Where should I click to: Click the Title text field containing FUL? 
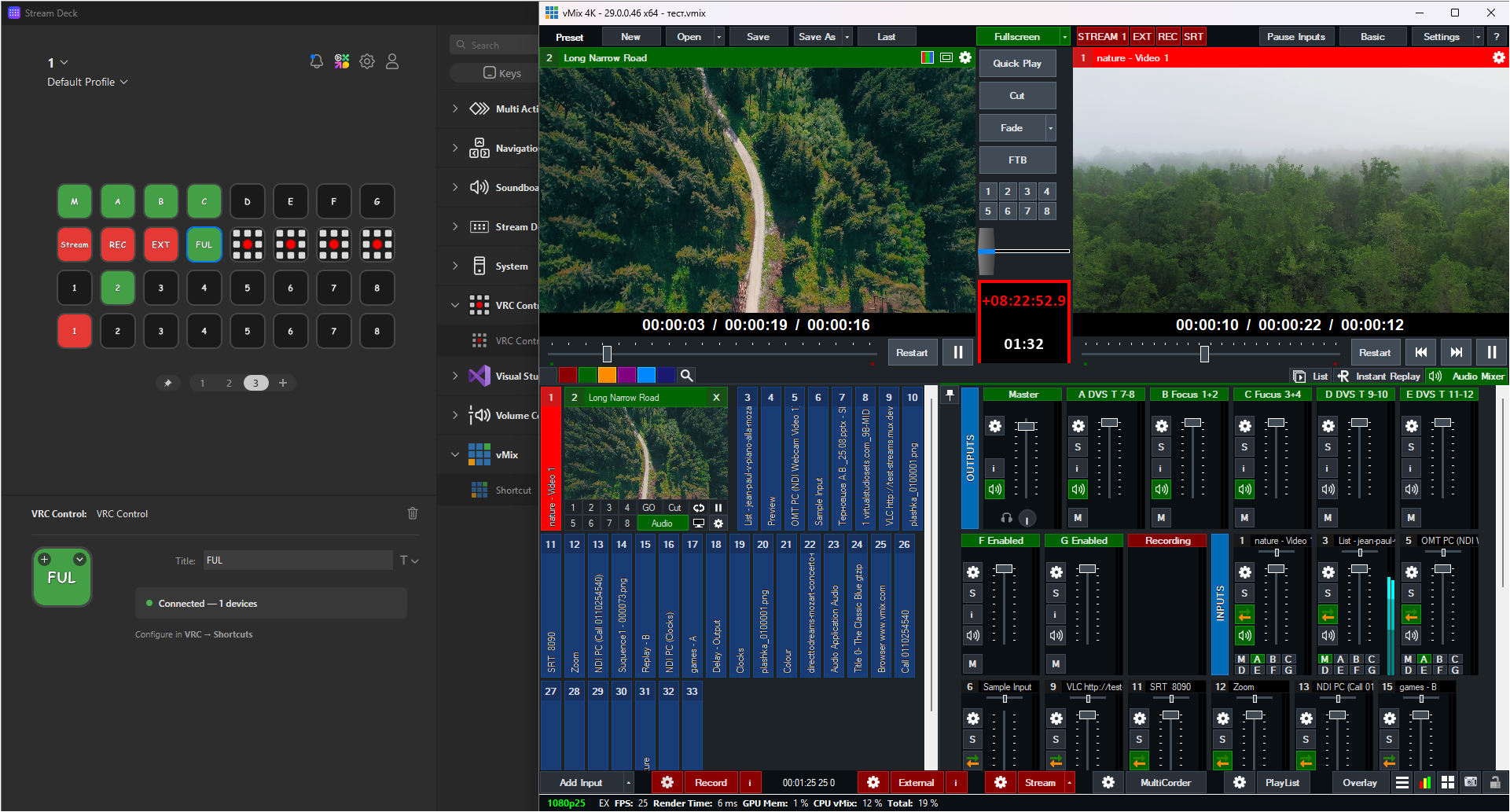[x=298, y=560]
